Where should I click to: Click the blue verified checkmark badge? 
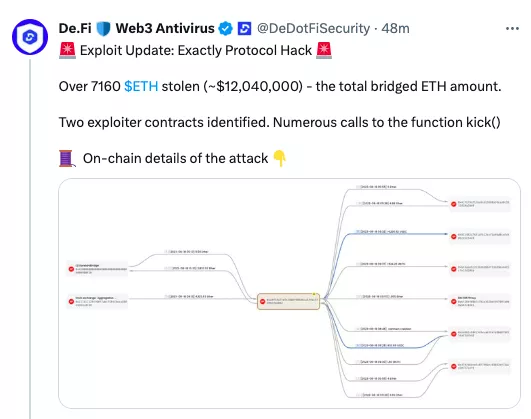click(x=225, y=28)
